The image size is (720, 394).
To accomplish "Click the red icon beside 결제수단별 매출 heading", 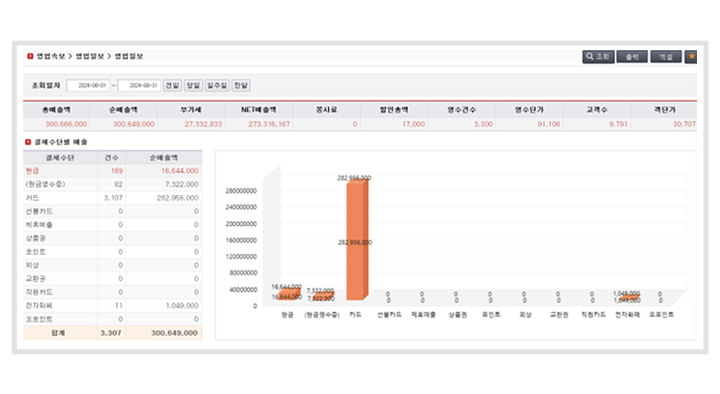I will (28, 142).
